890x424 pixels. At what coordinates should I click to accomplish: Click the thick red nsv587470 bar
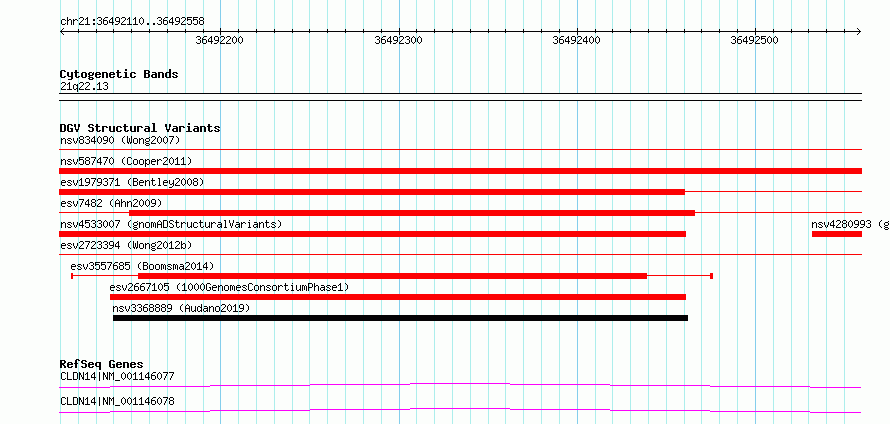click(460, 171)
